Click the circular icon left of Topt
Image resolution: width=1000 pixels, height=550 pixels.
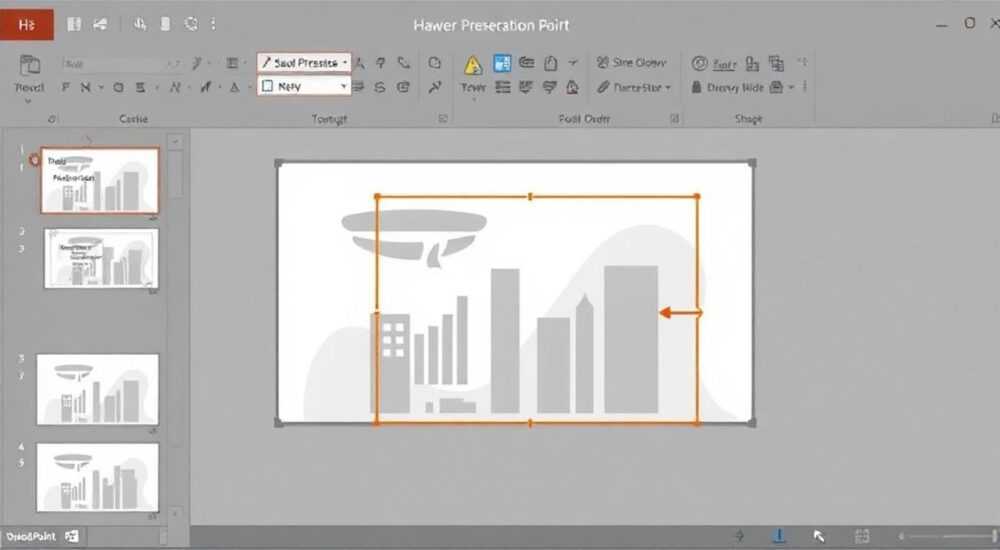[700, 63]
